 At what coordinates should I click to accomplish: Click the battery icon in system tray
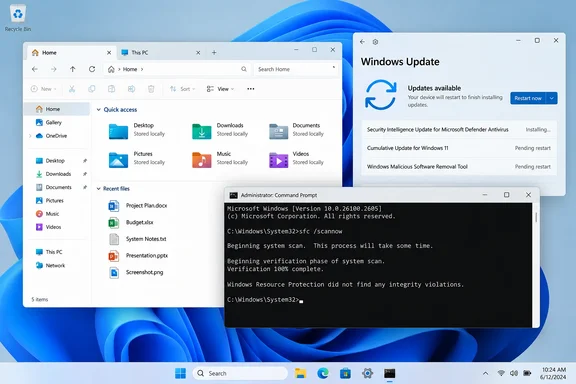click(x=527, y=373)
